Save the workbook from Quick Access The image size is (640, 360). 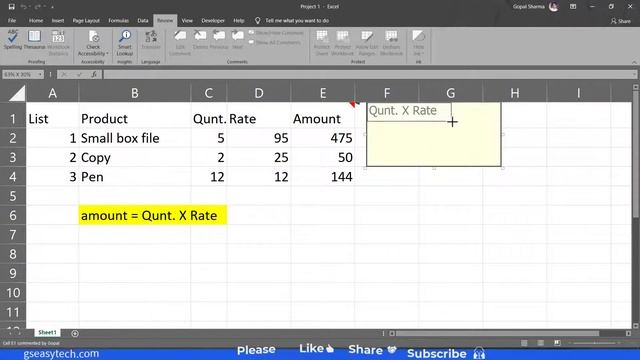(11, 7)
